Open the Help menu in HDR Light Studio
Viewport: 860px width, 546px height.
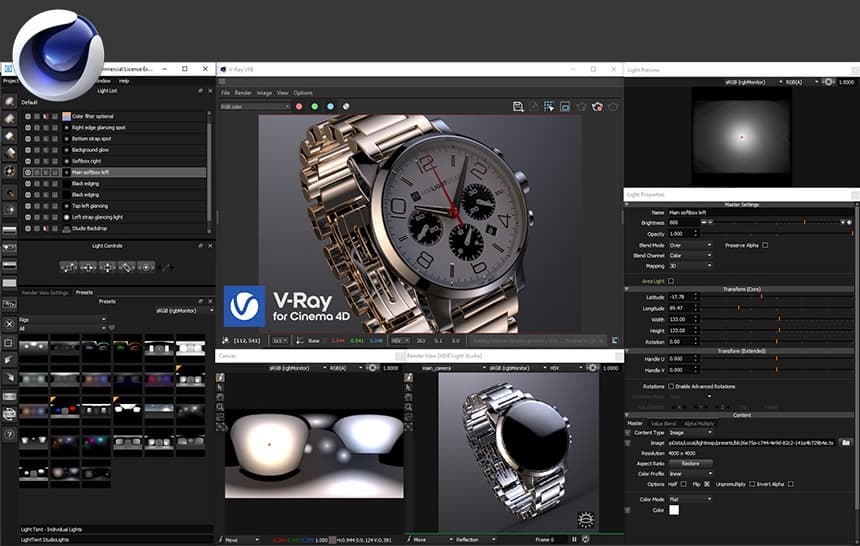tap(124, 81)
